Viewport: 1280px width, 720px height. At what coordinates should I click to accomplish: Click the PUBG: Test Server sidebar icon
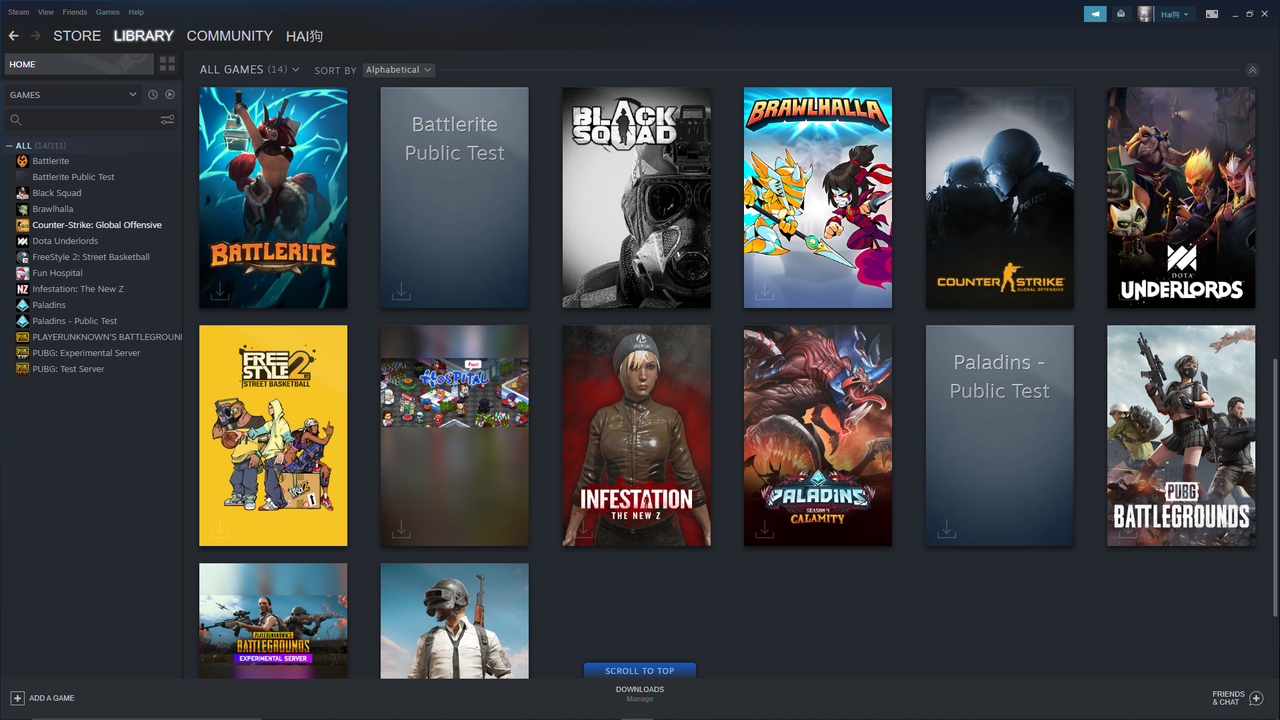click(x=23, y=369)
